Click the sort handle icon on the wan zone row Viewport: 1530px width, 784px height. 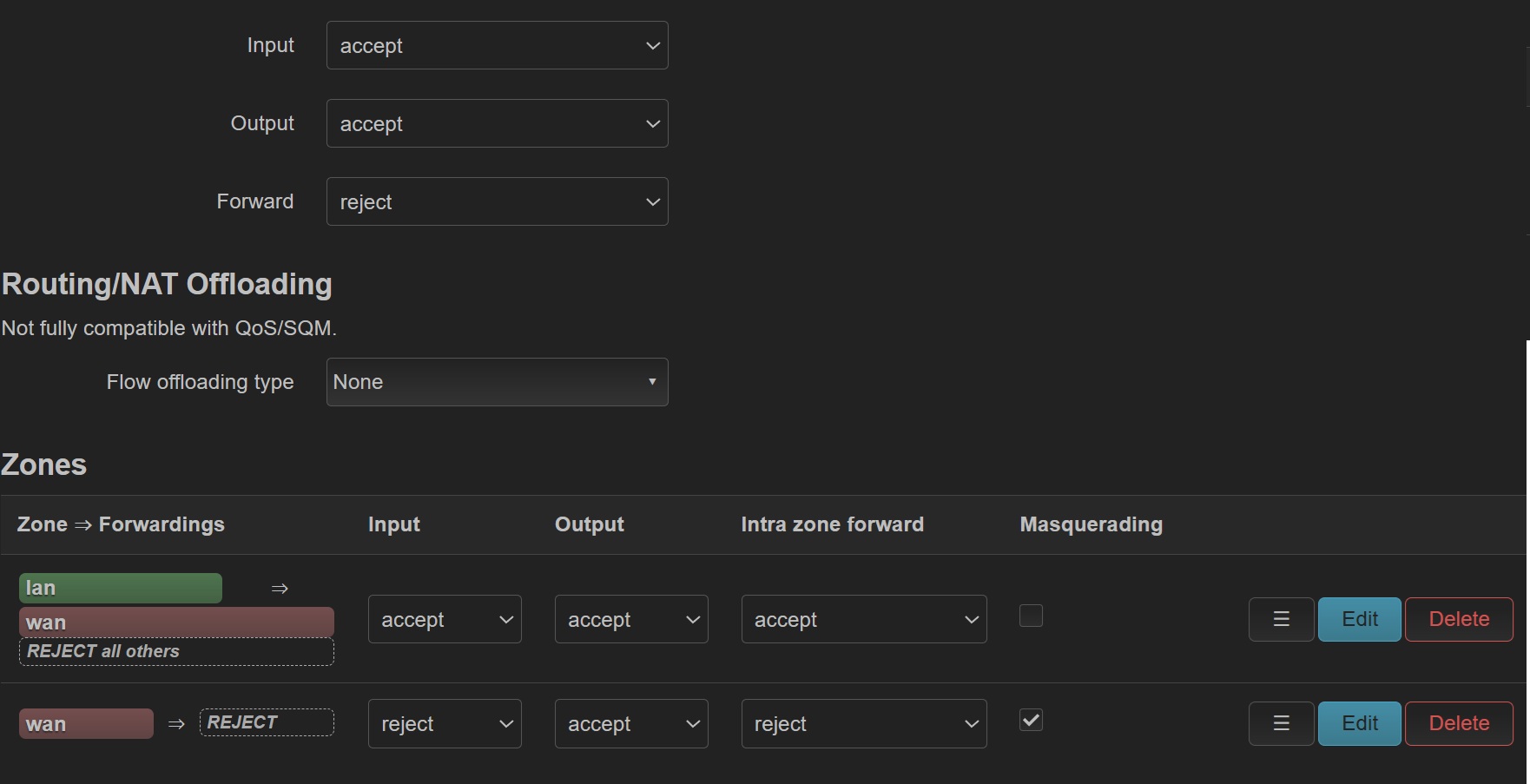[x=1281, y=723]
